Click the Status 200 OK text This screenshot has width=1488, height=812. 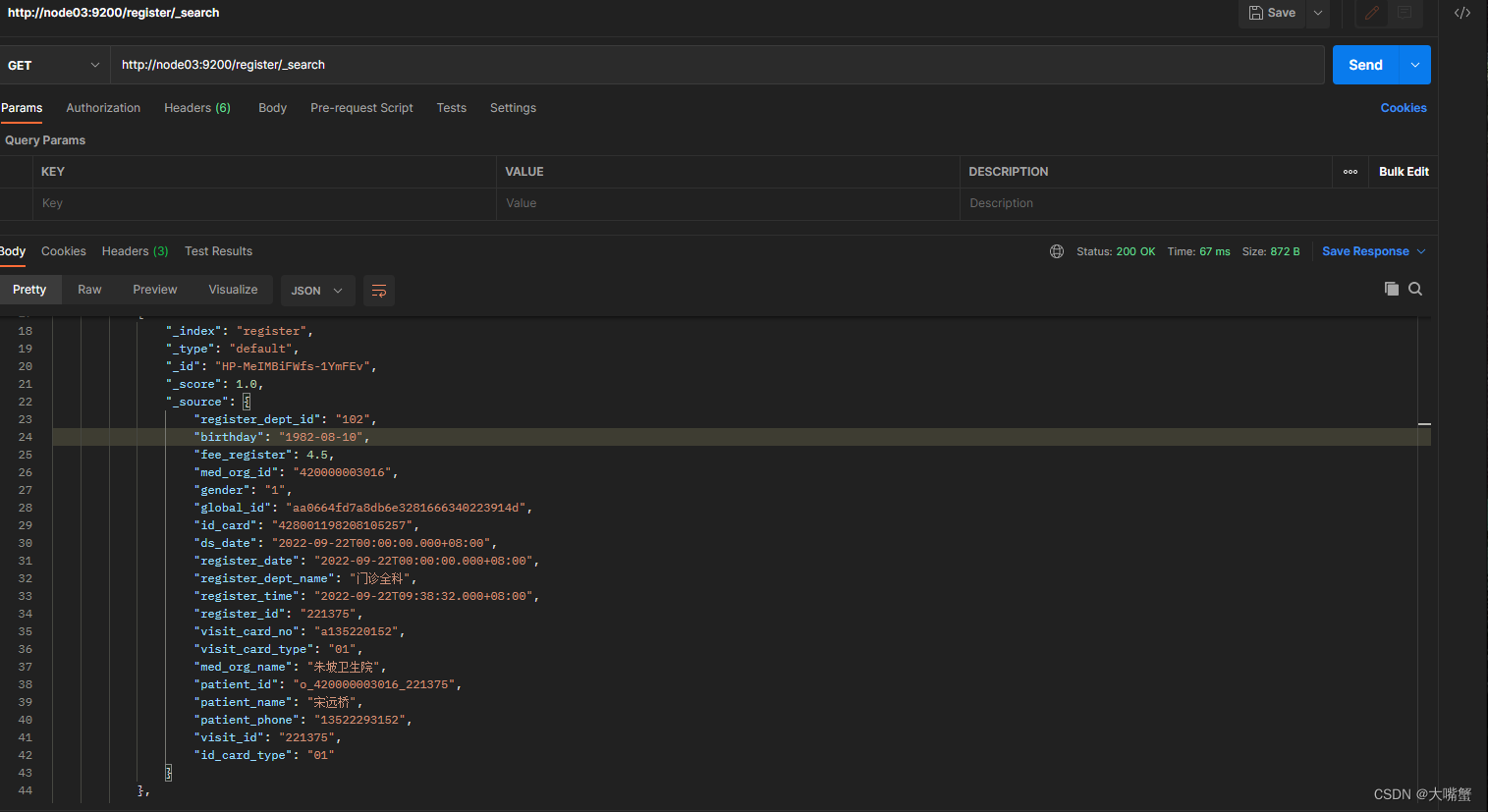pyautogui.click(x=1116, y=251)
